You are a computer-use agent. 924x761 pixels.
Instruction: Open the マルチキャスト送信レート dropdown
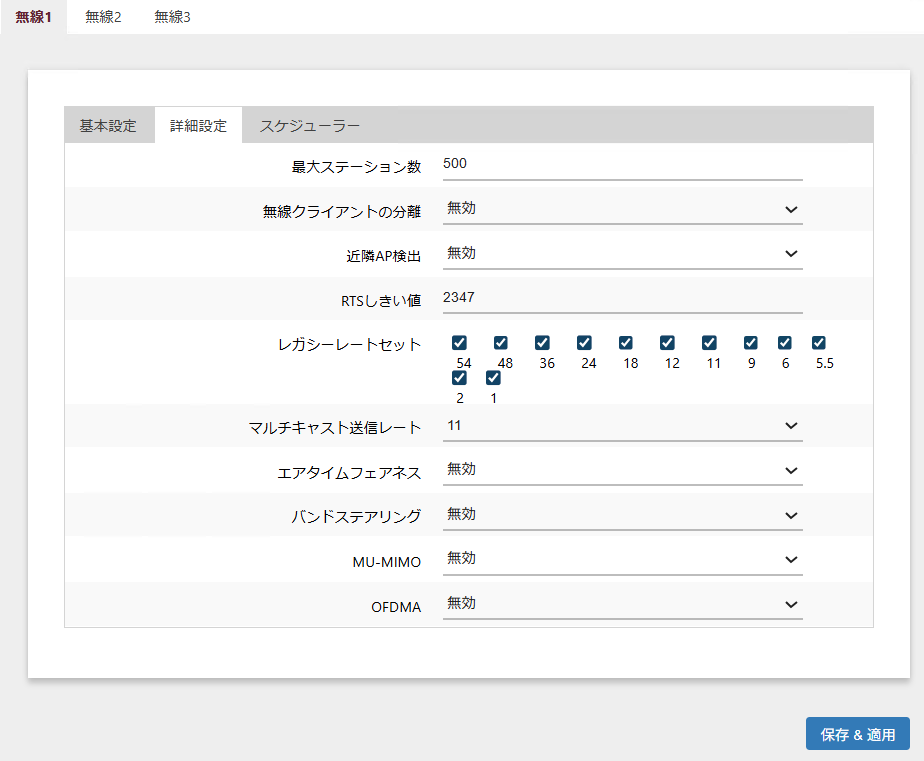pos(622,425)
